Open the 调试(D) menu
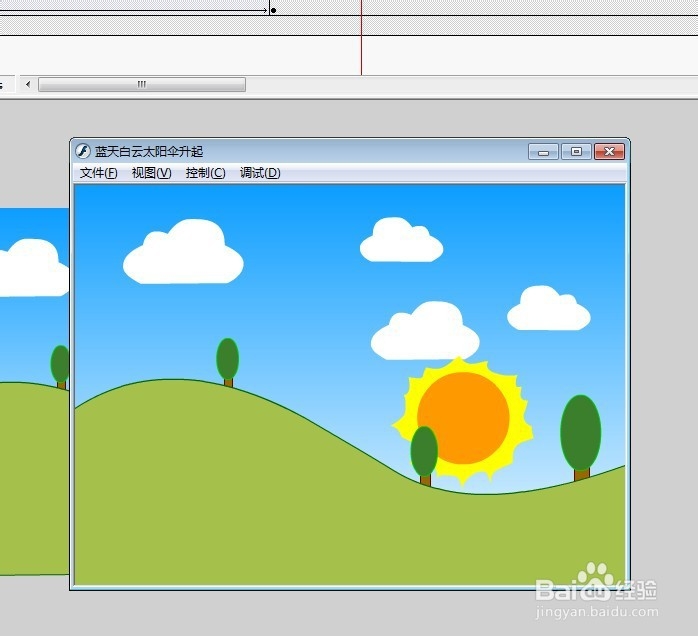 pos(260,173)
